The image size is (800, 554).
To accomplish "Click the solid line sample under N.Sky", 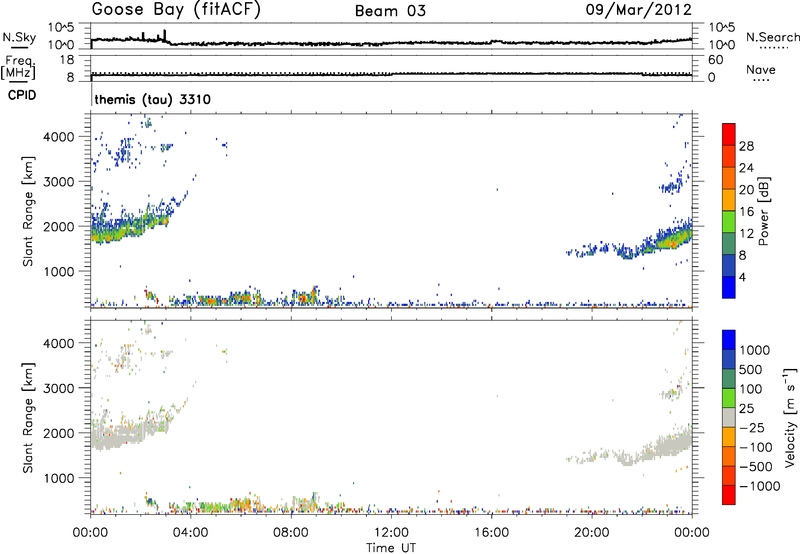I will click(x=19, y=47).
